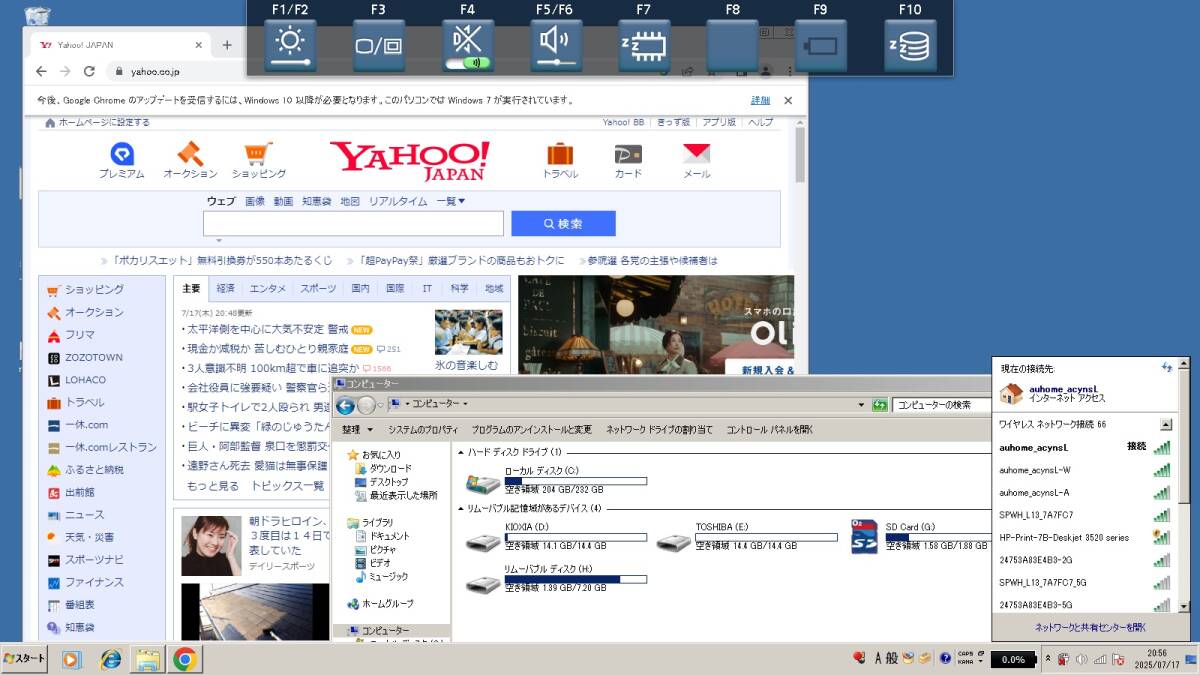Trigger F10 hibernate icon

910,46
